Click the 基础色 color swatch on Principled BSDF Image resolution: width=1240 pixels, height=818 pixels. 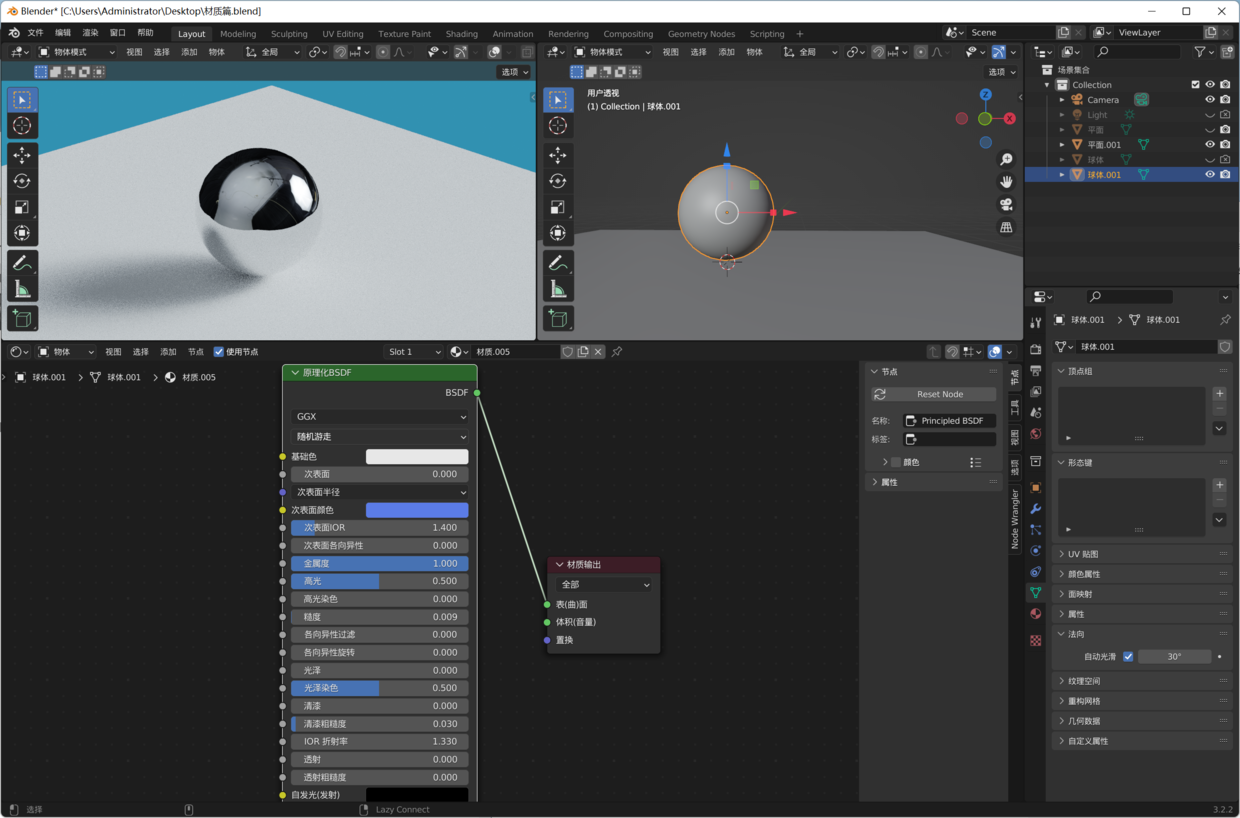click(417, 456)
